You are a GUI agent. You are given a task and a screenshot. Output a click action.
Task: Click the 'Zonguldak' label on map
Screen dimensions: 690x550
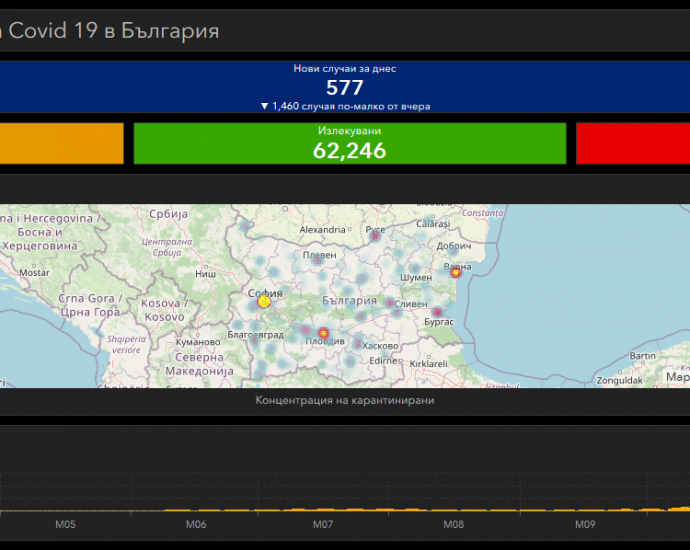(x=620, y=380)
